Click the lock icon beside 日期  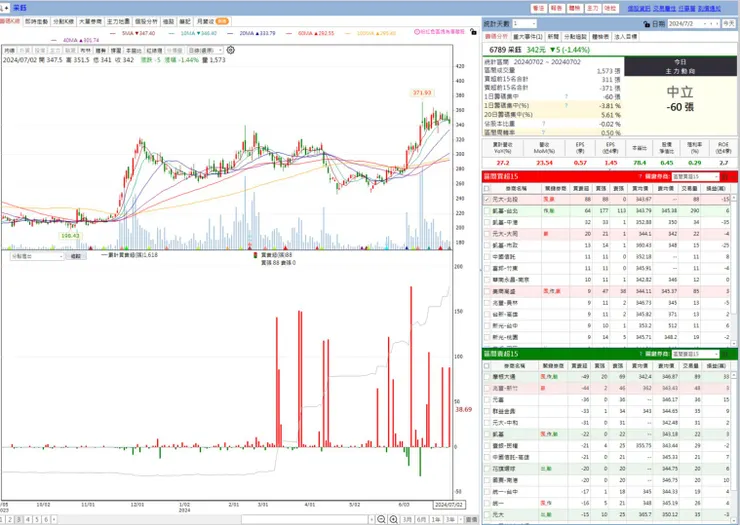click(647, 24)
